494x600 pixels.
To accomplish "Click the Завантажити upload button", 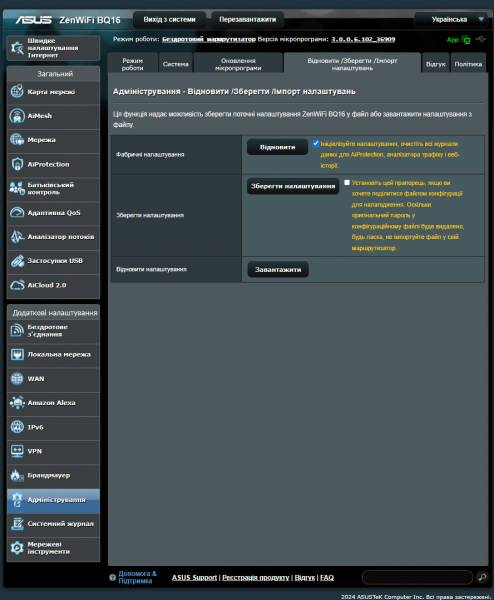I will click(x=278, y=269).
